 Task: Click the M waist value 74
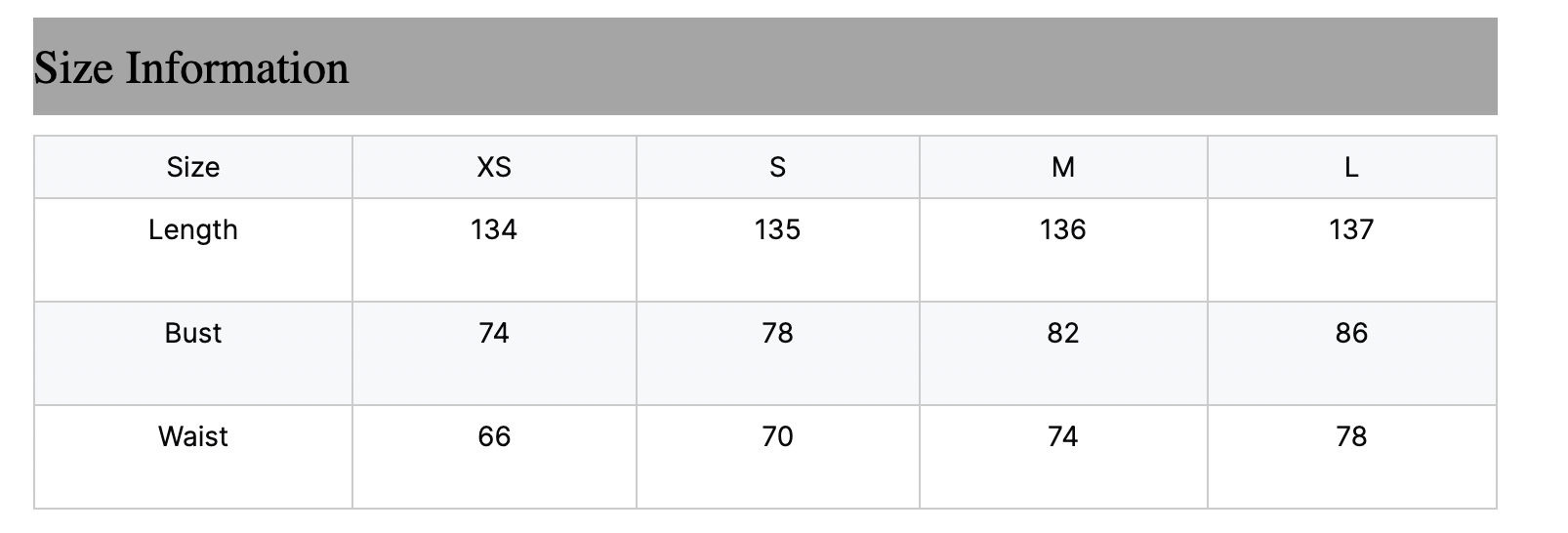pyautogui.click(x=1063, y=436)
